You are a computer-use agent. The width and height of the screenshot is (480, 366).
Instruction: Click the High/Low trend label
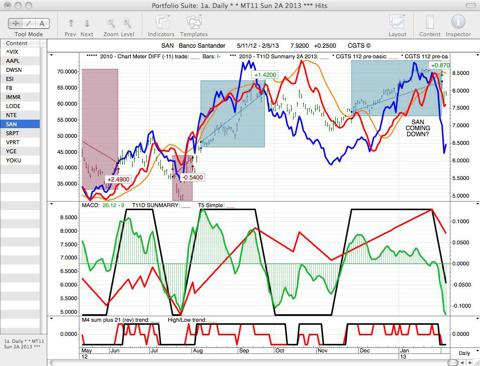tap(187, 320)
